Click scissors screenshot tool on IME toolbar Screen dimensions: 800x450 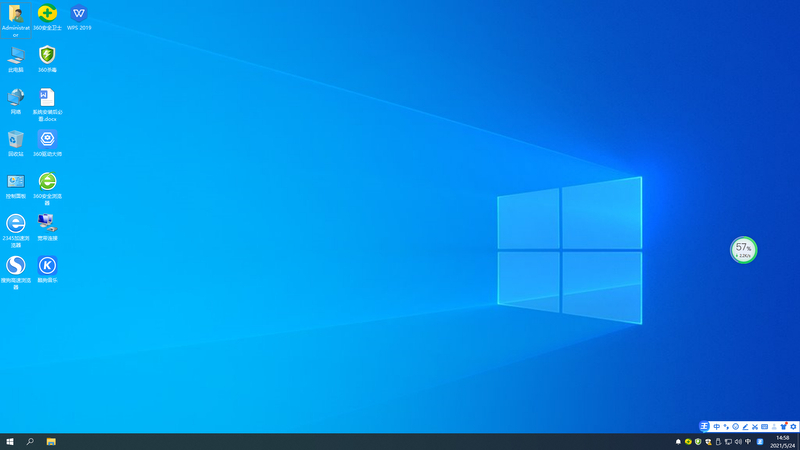(x=755, y=427)
